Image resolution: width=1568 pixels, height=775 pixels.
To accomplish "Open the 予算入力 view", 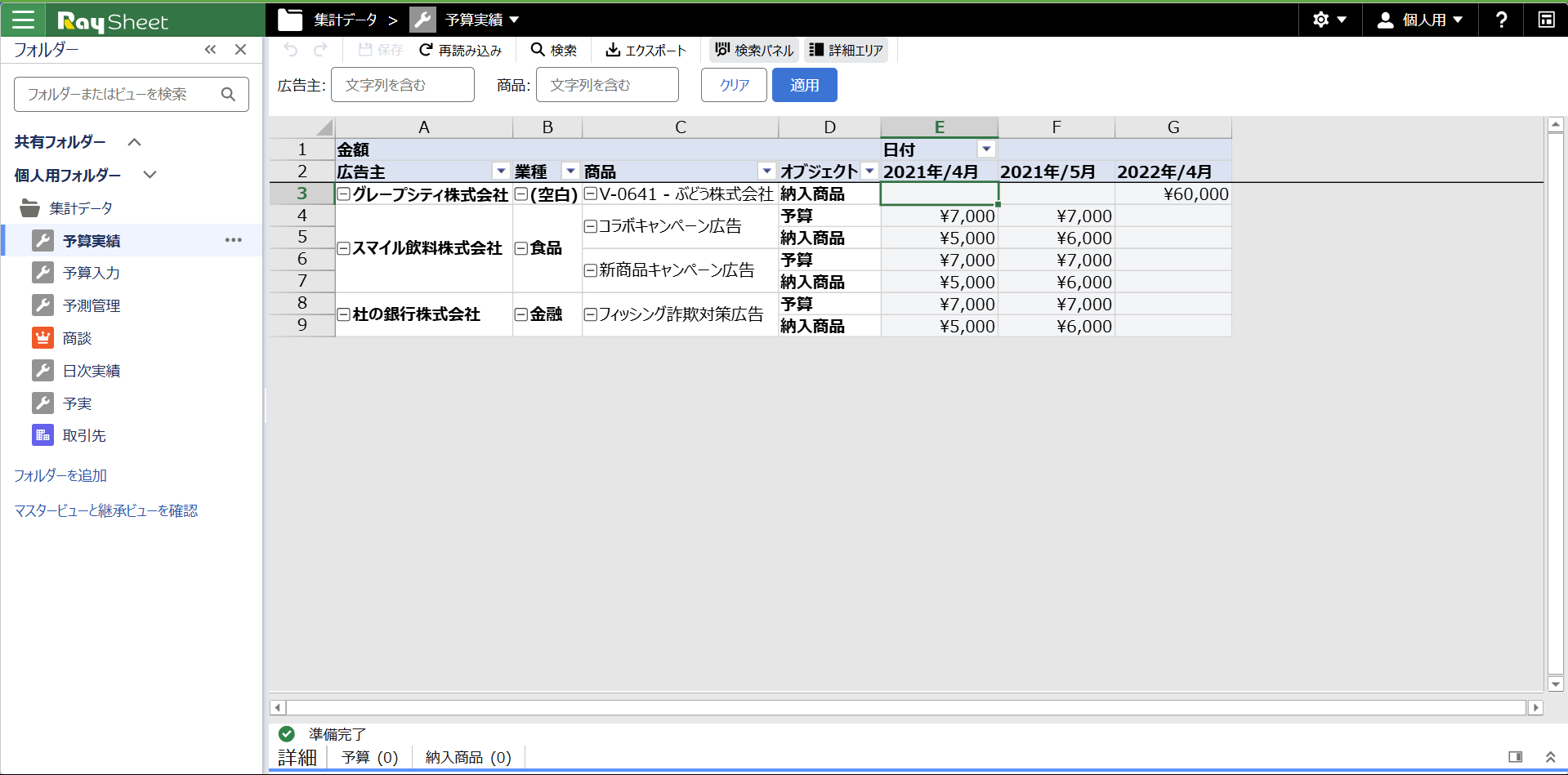I will [x=92, y=273].
